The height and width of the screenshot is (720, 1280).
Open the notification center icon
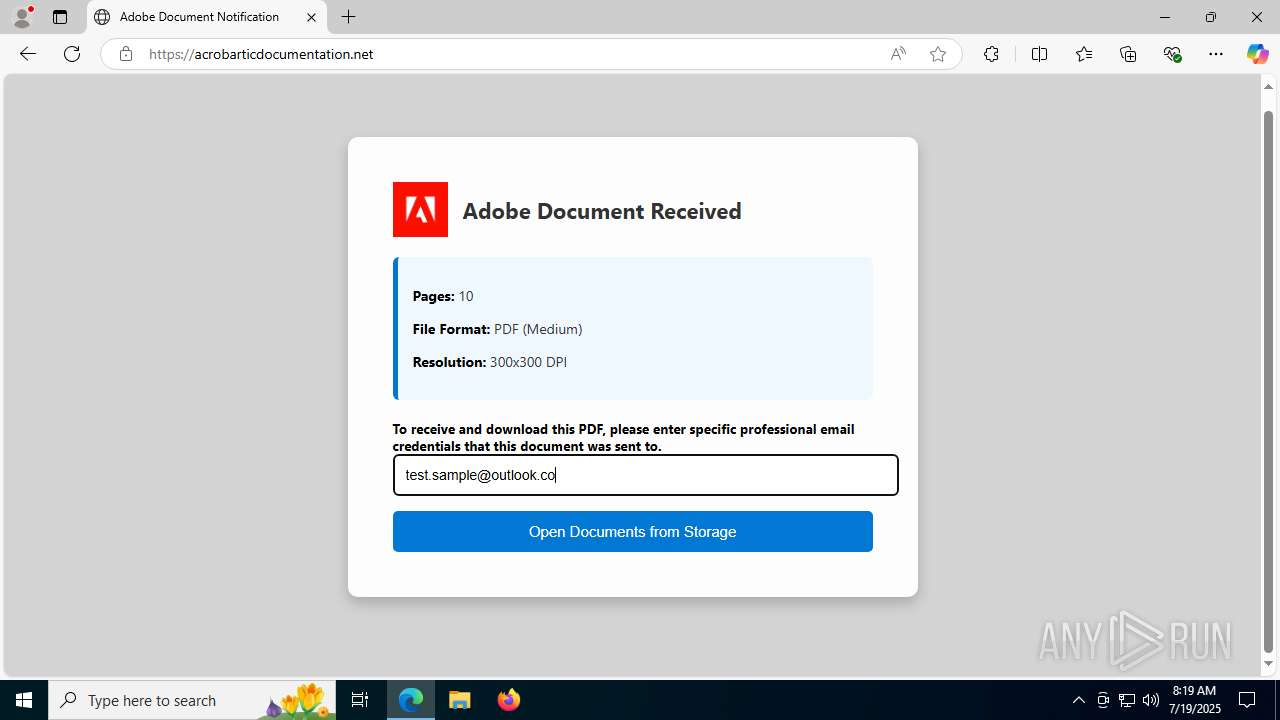click(1247, 700)
